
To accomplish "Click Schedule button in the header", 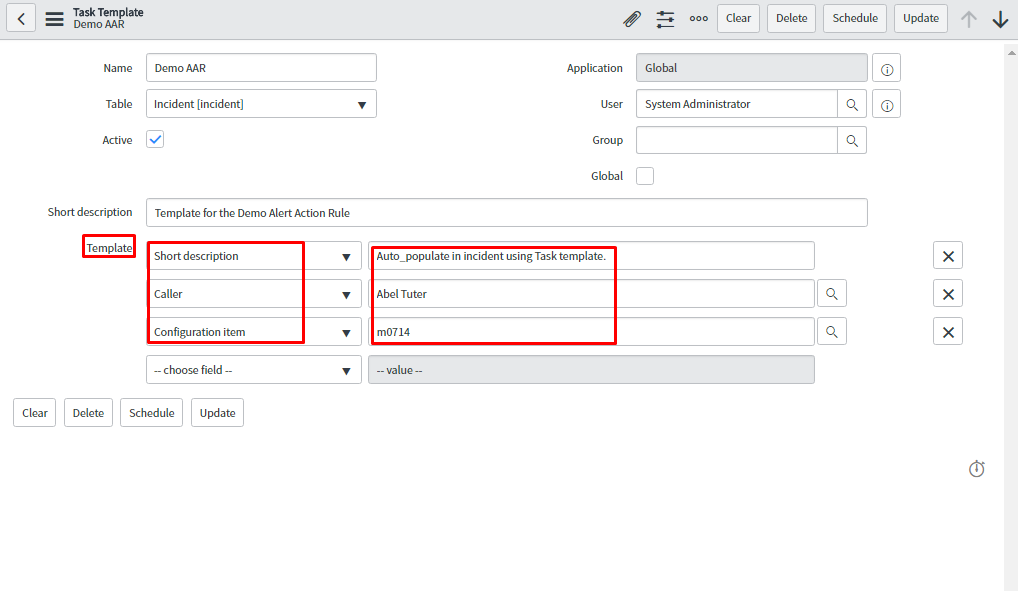I will (855, 18).
